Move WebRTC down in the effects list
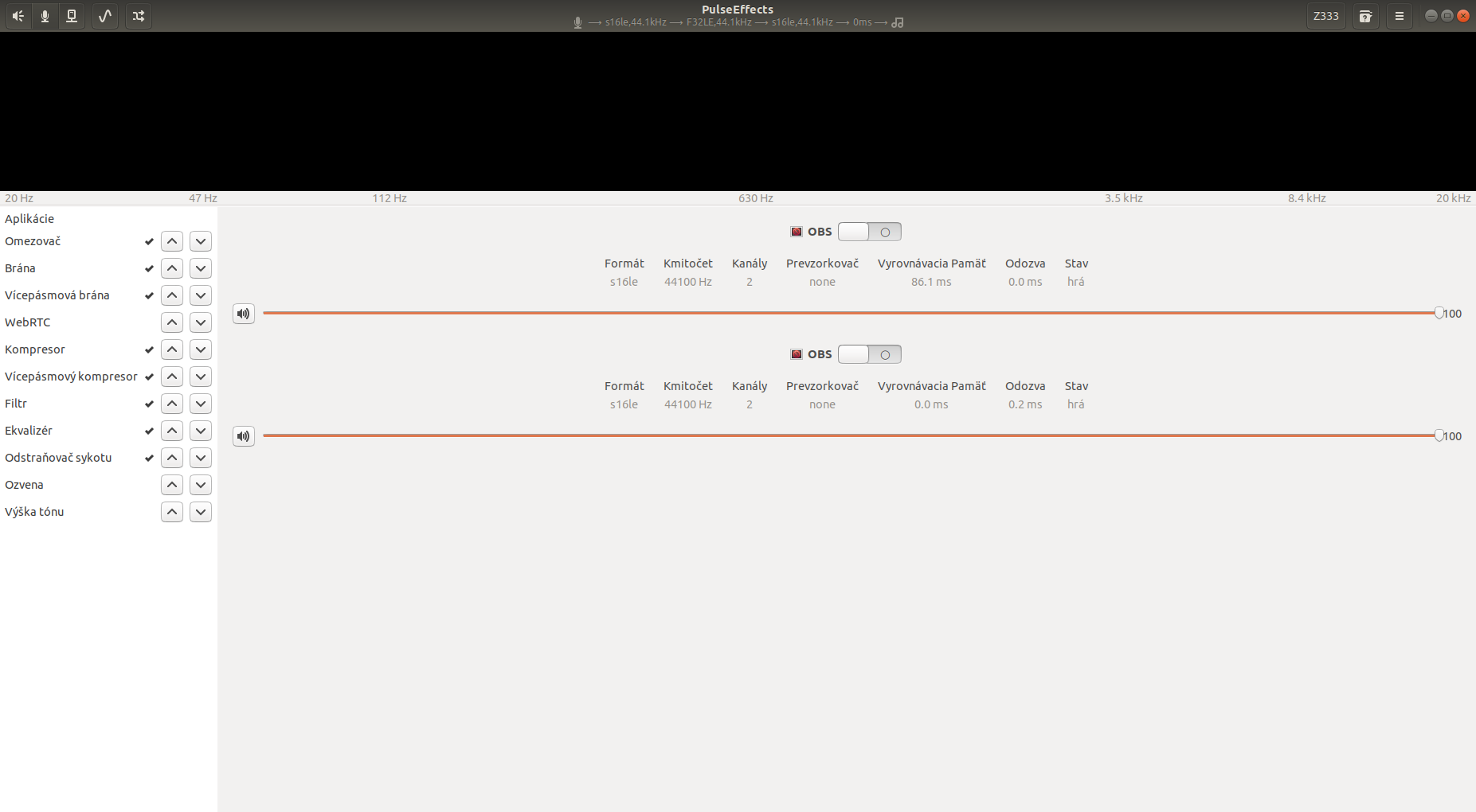The image size is (1476, 812). pyautogui.click(x=201, y=322)
